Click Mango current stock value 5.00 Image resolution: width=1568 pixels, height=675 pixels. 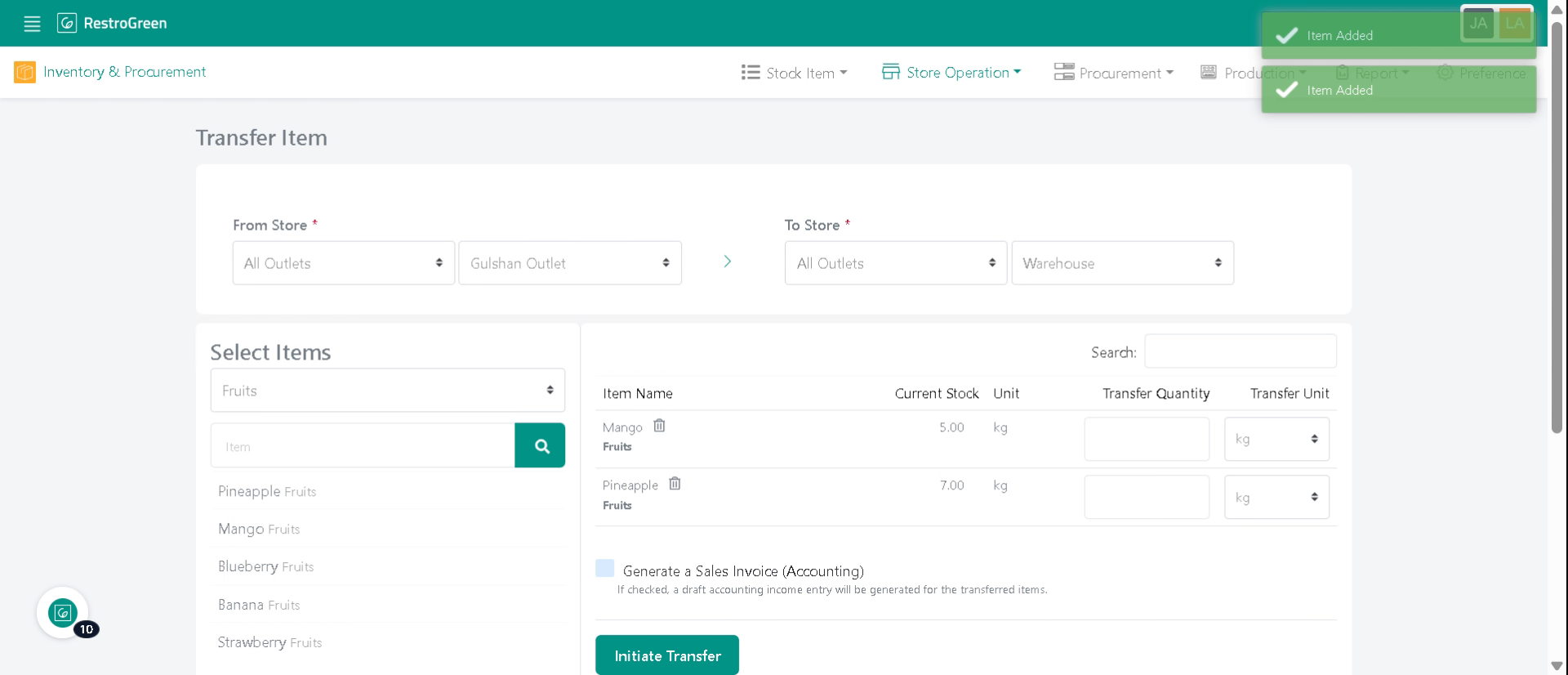pos(951,427)
